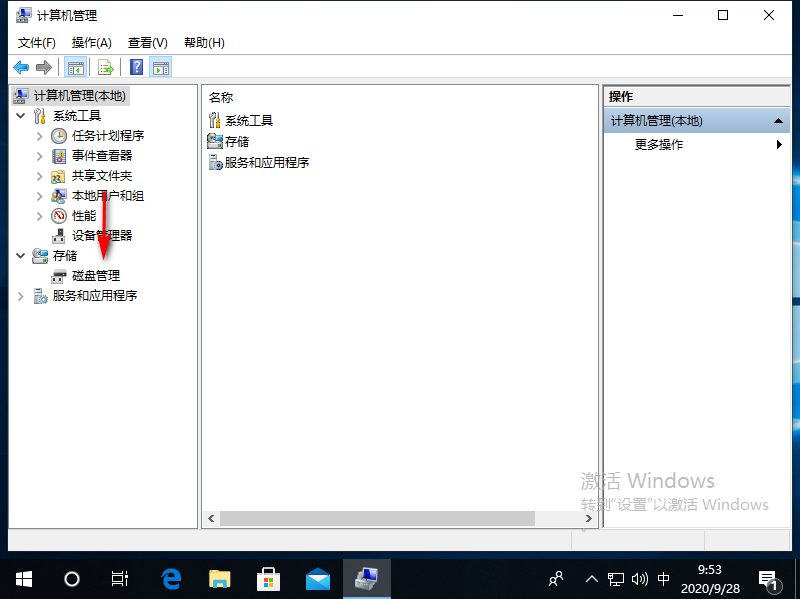The image size is (800, 599).
Task: Click the forward navigation arrow in toolbar
Action: click(44, 67)
